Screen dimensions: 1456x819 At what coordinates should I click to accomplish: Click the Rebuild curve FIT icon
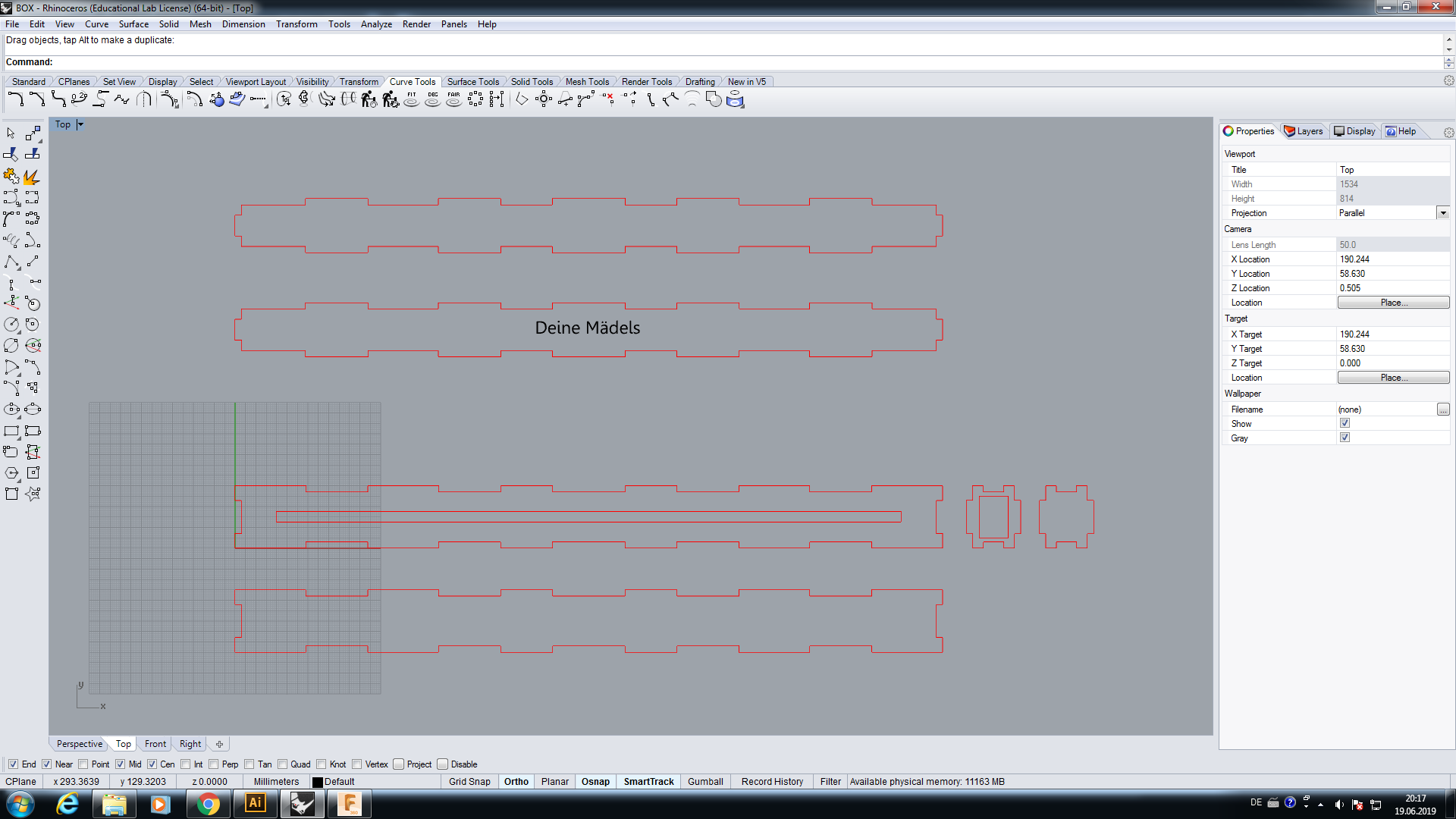[411, 99]
